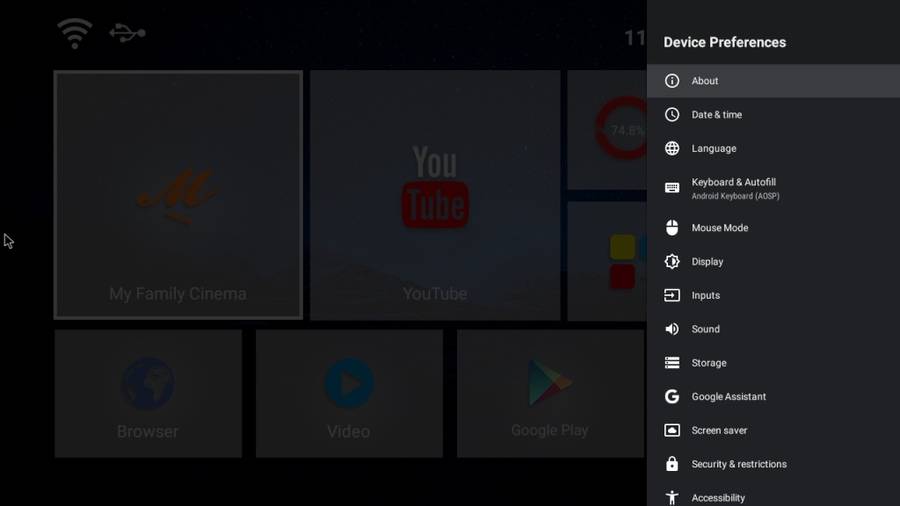Click the Storage icon
This screenshot has height=506, width=900.
[x=672, y=363]
